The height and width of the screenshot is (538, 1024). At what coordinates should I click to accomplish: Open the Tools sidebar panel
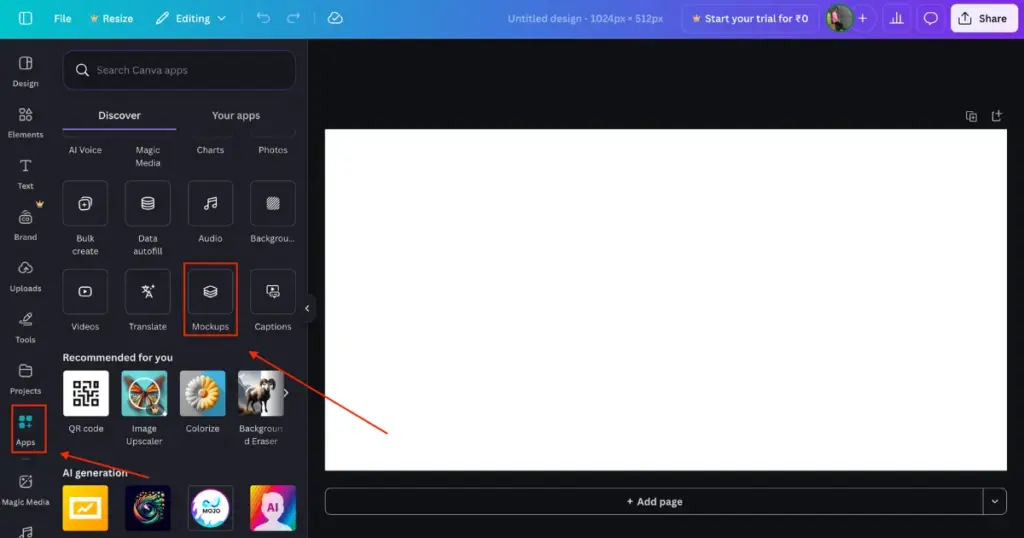[x=25, y=328]
